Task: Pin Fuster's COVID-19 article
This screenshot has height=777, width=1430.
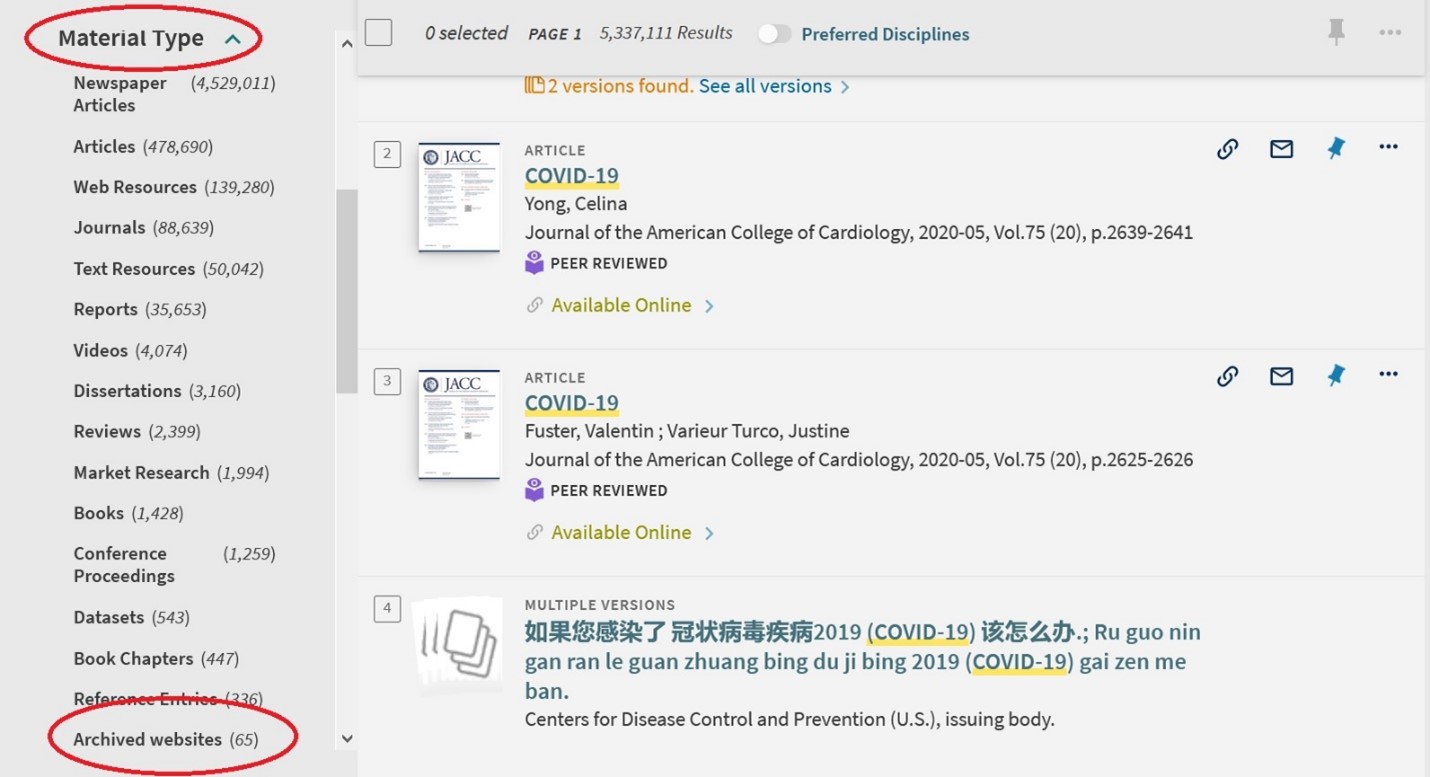Action: 1336,375
